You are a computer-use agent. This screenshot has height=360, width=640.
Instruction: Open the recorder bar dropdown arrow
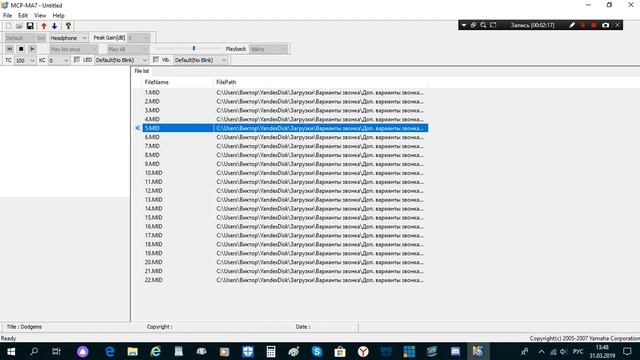(464, 25)
